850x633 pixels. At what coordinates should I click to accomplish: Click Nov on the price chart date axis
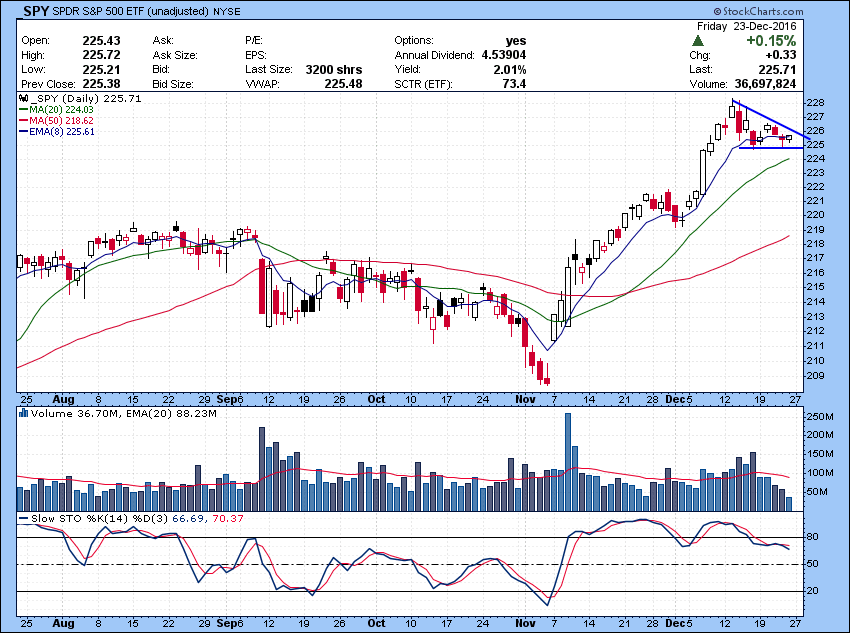[525, 399]
